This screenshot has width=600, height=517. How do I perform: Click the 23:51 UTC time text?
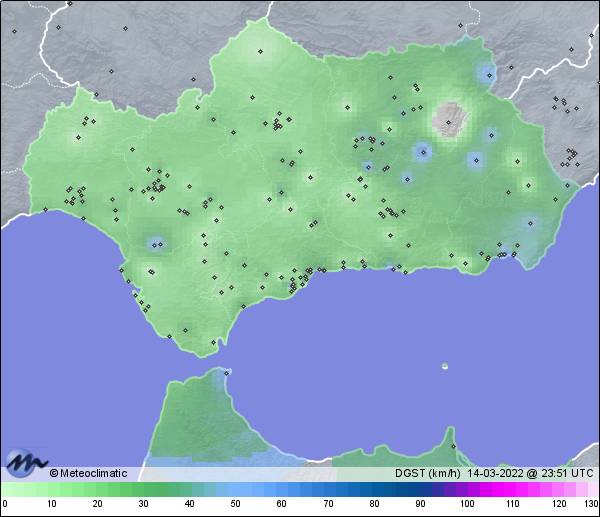tap(567, 473)
